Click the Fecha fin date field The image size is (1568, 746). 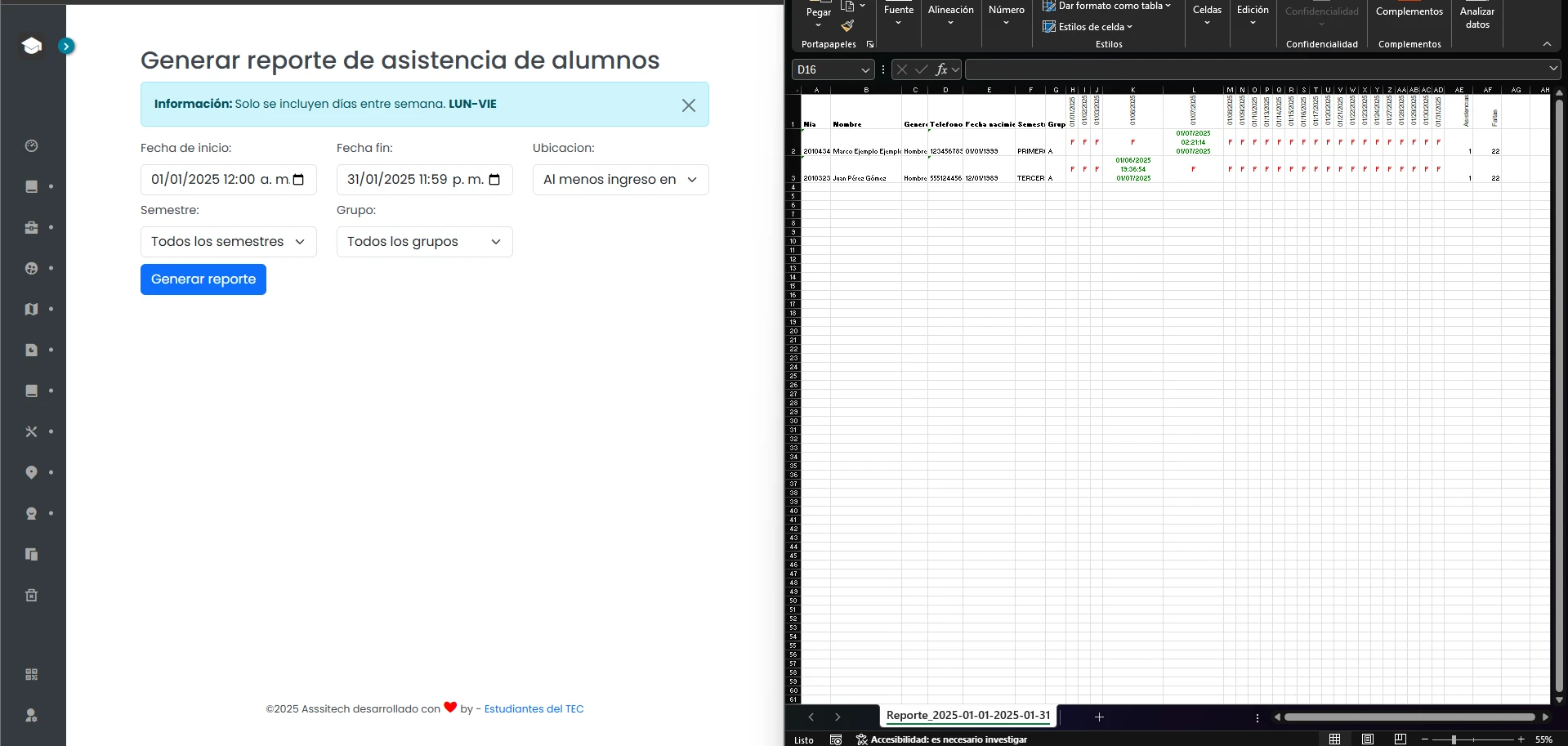pos(425,180)
